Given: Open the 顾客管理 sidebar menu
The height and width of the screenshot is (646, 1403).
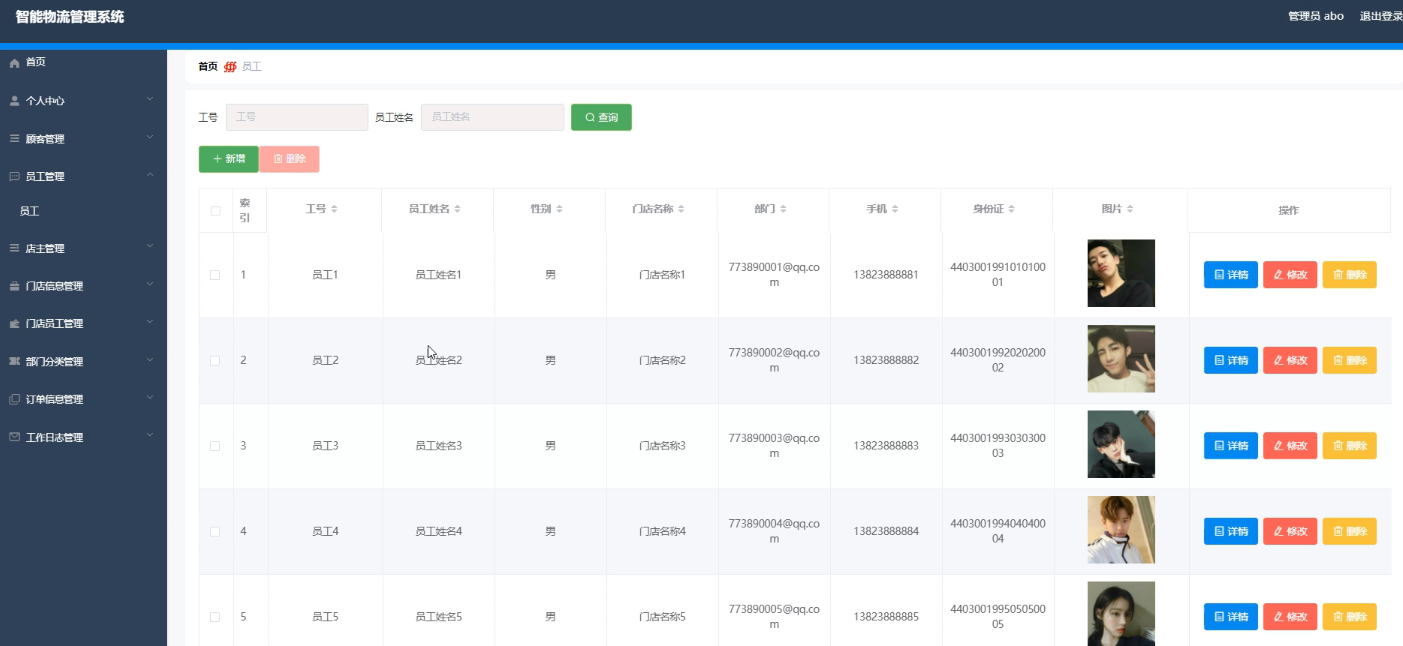Looking at the screenshot, I should (83, 139).
